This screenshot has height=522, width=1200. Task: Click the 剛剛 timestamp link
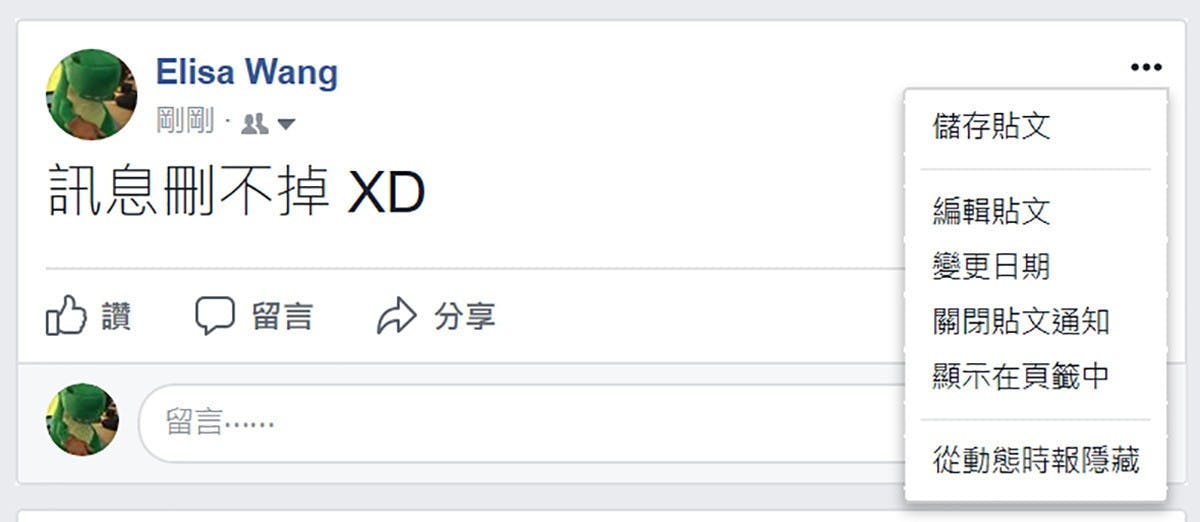[185, 123]
